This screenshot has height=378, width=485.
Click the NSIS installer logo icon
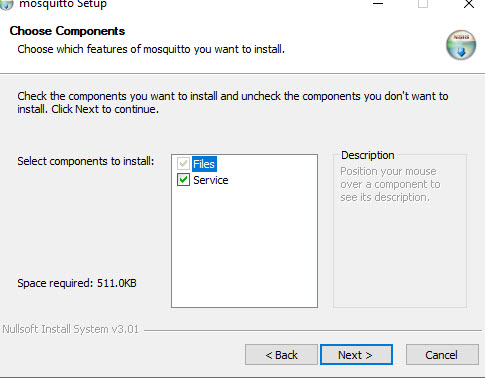coord(461,45)
